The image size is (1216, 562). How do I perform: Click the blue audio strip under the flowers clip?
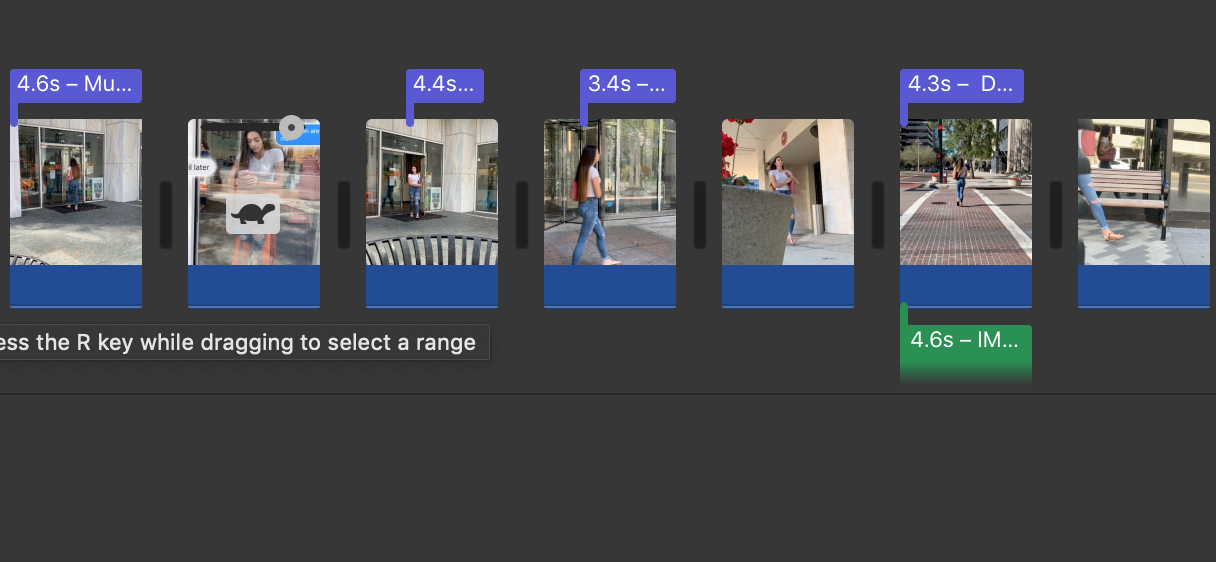coord(788,286)
